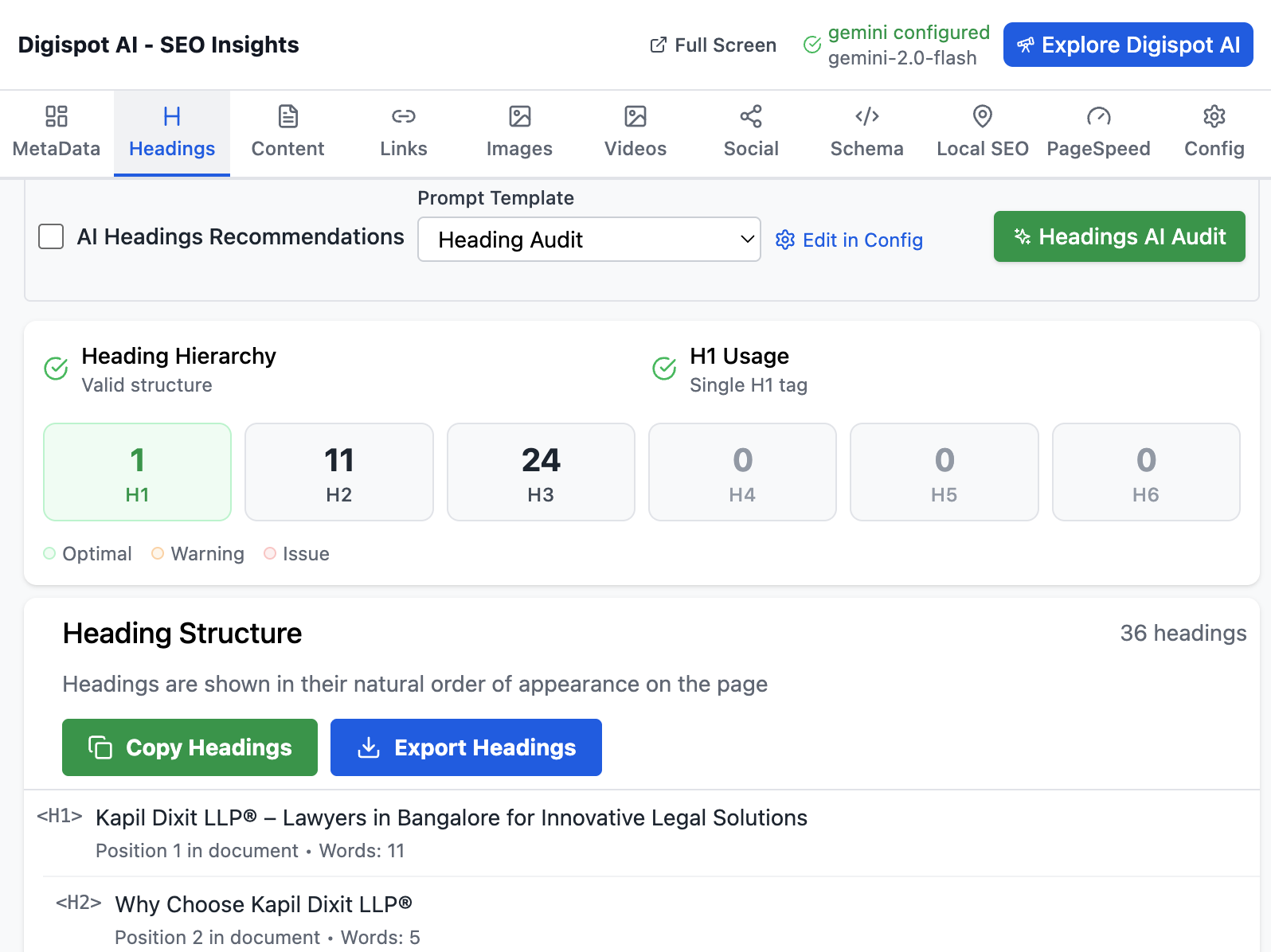Click the Export Headings button
This screenshot has width=1271, height=952.
[x=466, y=747]
